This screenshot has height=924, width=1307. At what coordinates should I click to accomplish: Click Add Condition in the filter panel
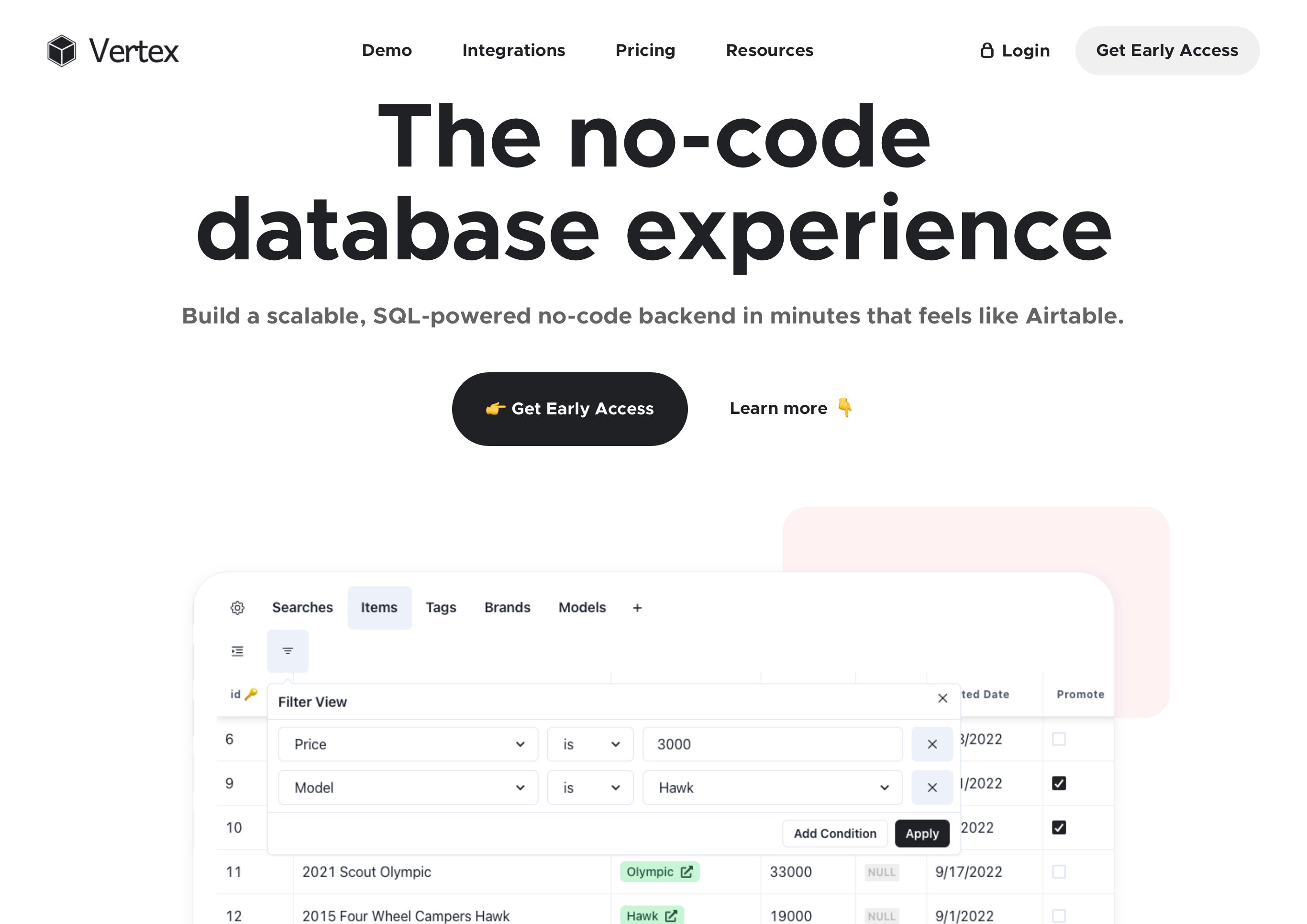(x=834, y=833)
